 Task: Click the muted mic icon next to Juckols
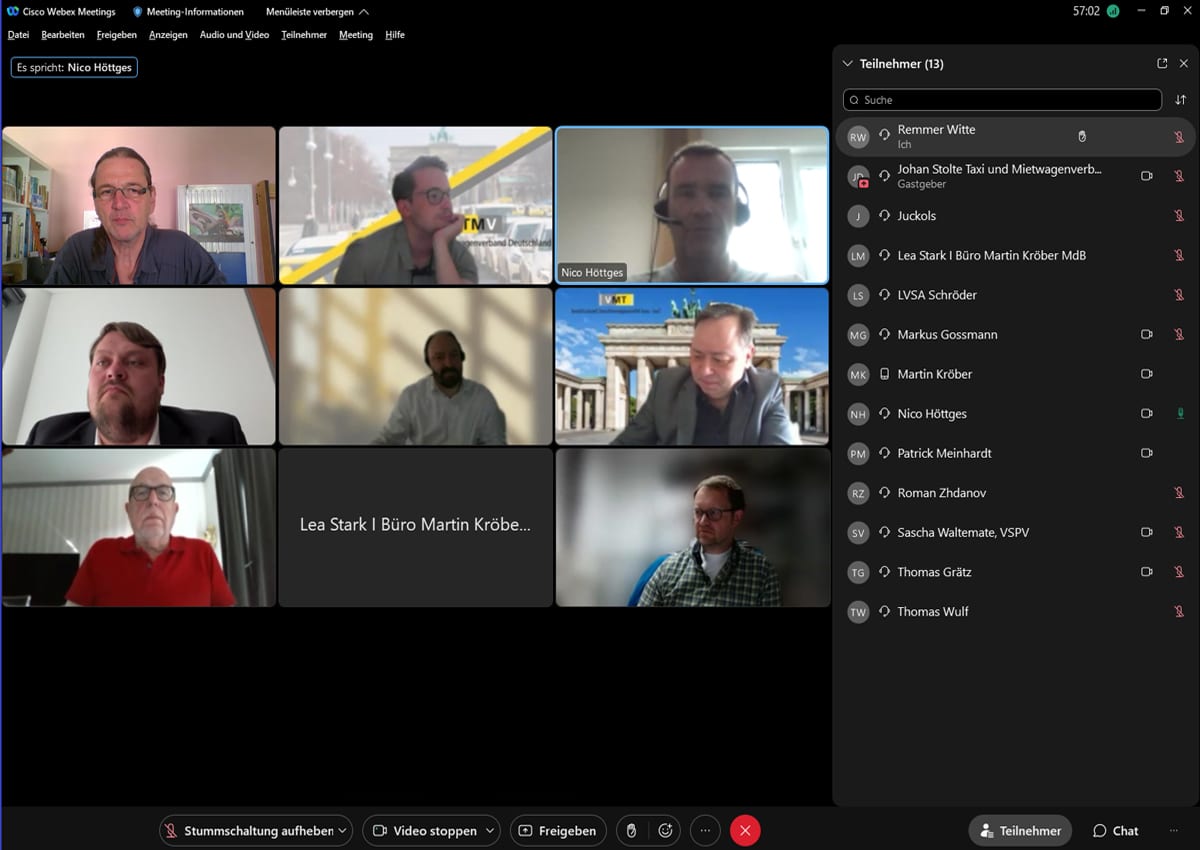click(x=1179, y=216)
